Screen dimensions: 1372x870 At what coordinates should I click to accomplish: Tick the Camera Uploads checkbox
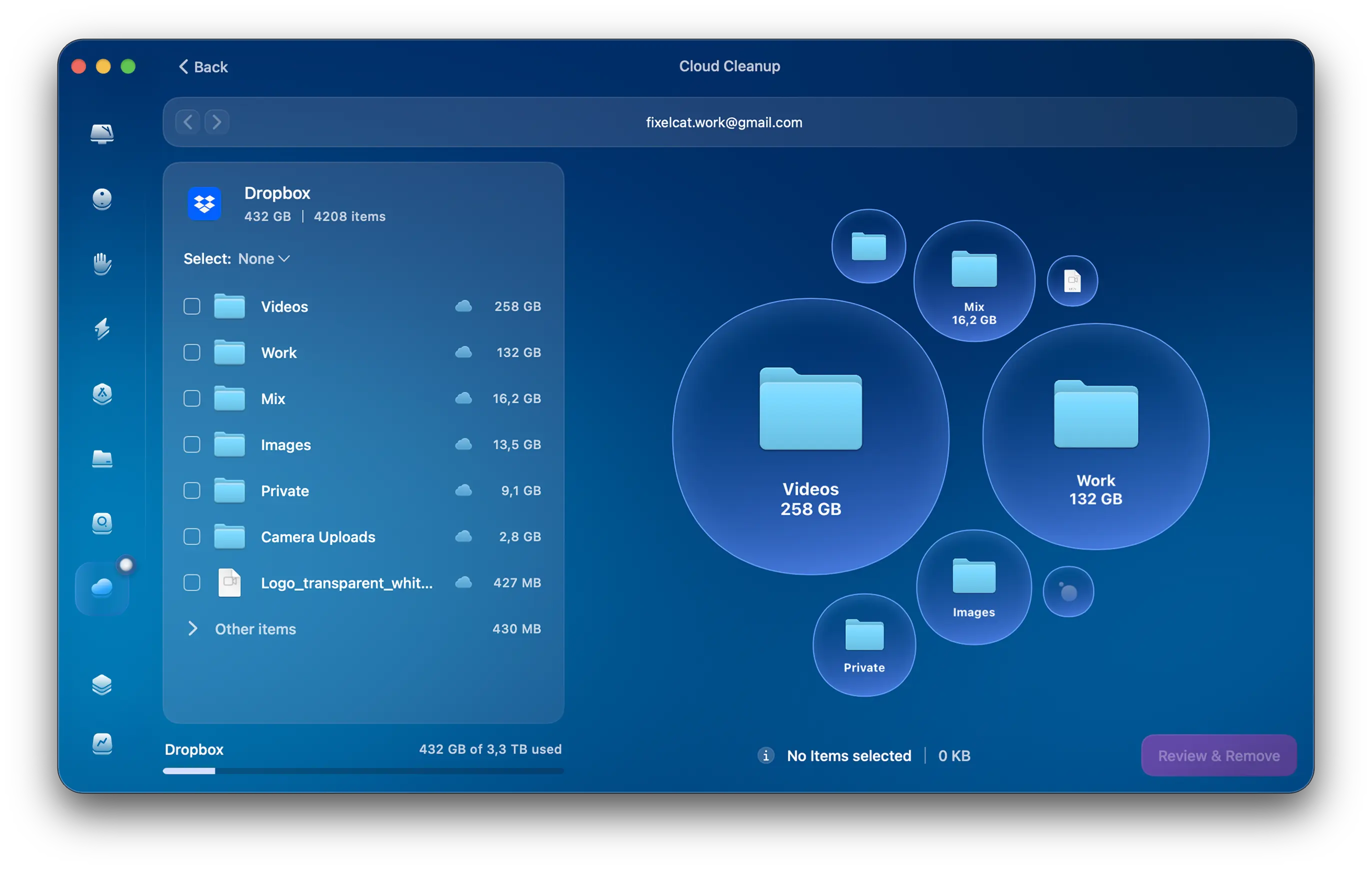192,536
